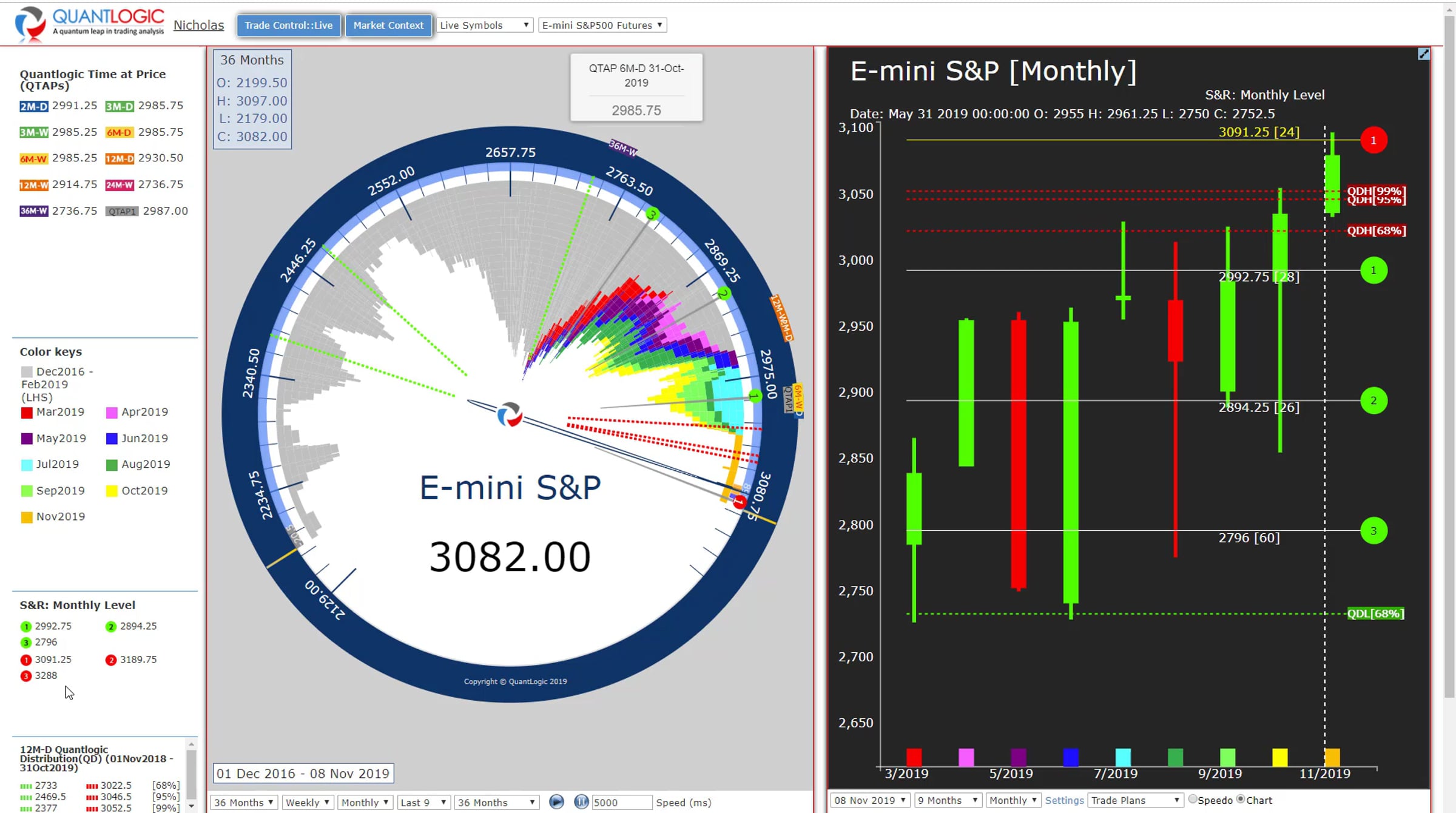The width and height of the screenshot is (1456, 813).
Task: Click the pause animation button
Action: click(581, 801)
